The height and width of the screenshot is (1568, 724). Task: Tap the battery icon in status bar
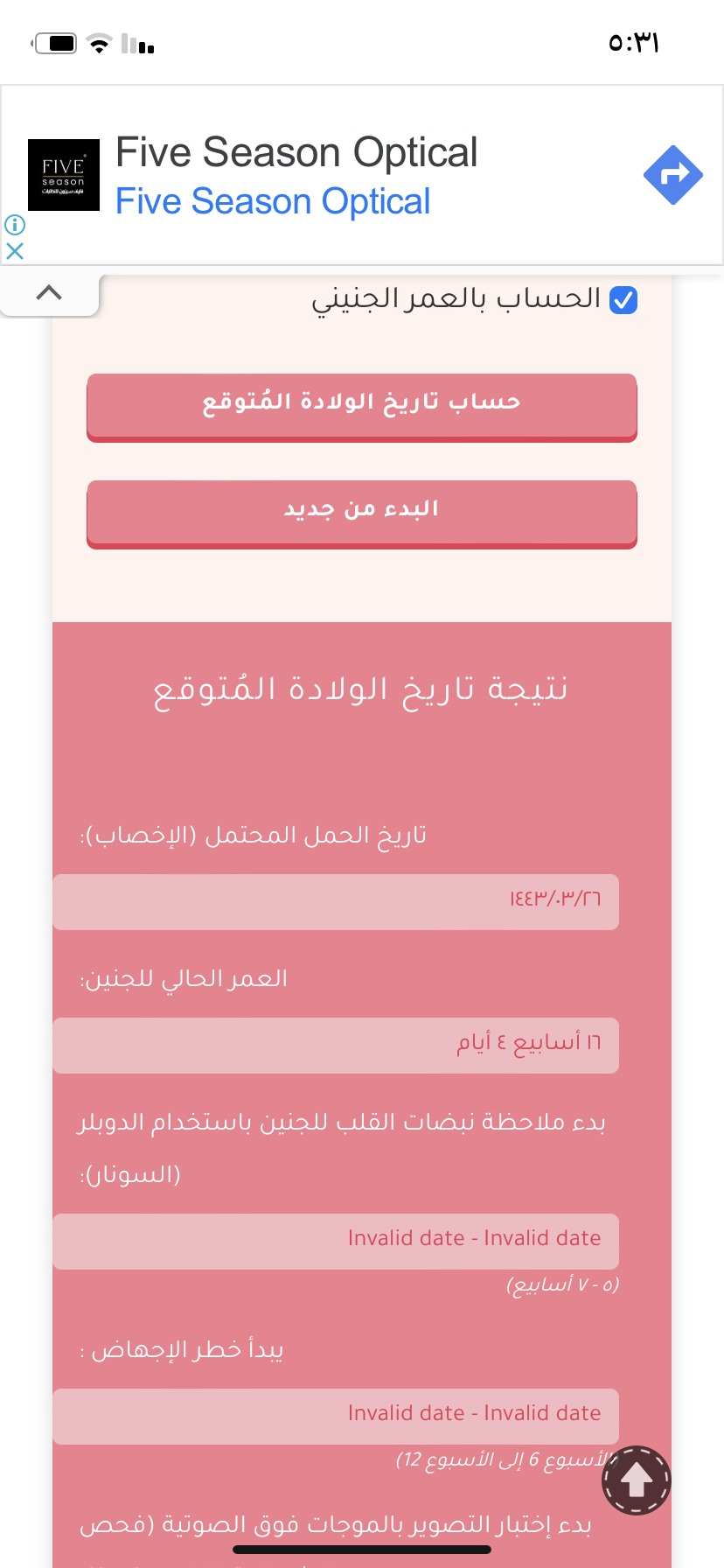click(x=56, y=44)
